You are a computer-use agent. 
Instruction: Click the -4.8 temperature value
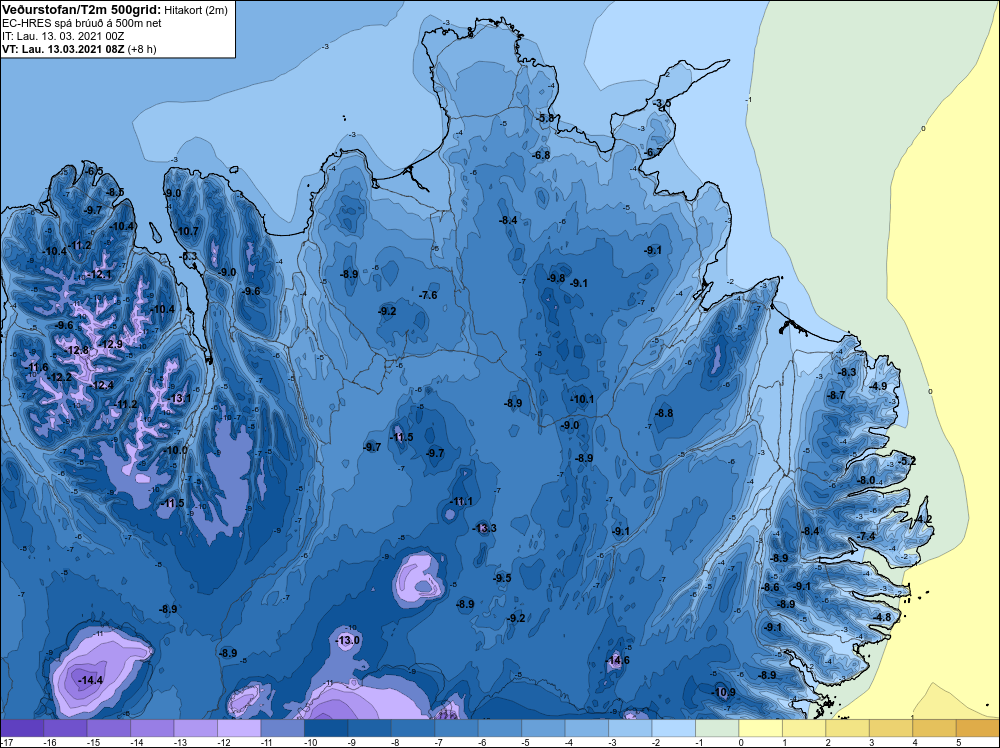882,617
